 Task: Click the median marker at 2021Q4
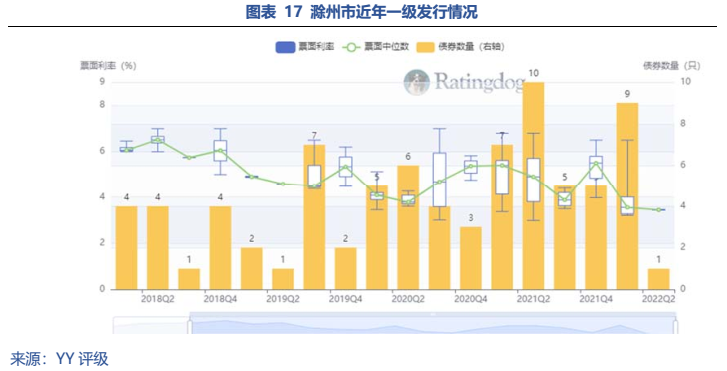[596, 163]
